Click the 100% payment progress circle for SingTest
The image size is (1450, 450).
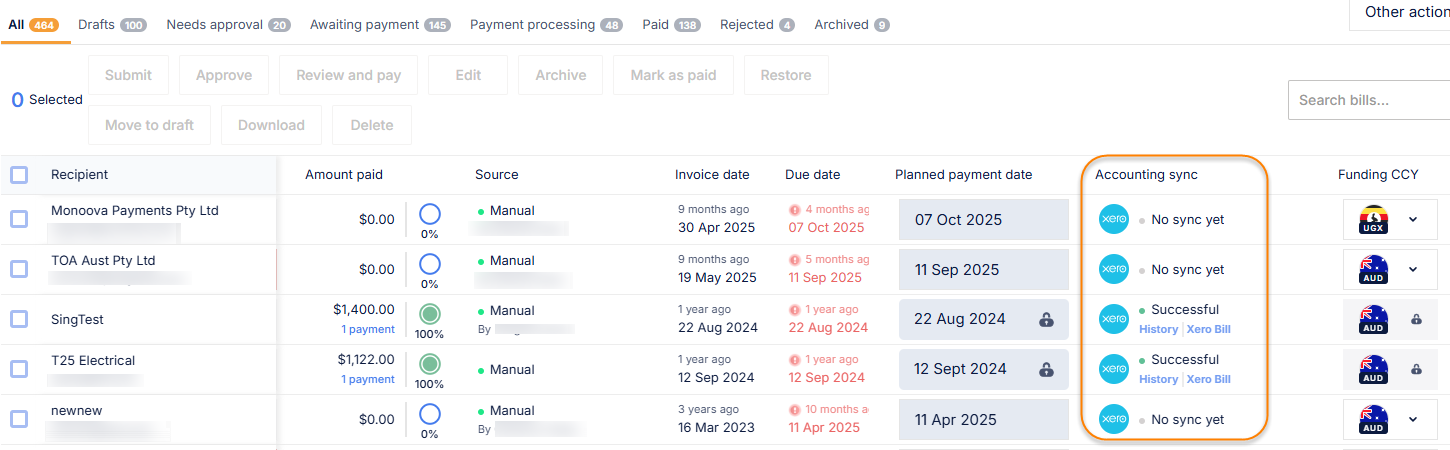430,314
